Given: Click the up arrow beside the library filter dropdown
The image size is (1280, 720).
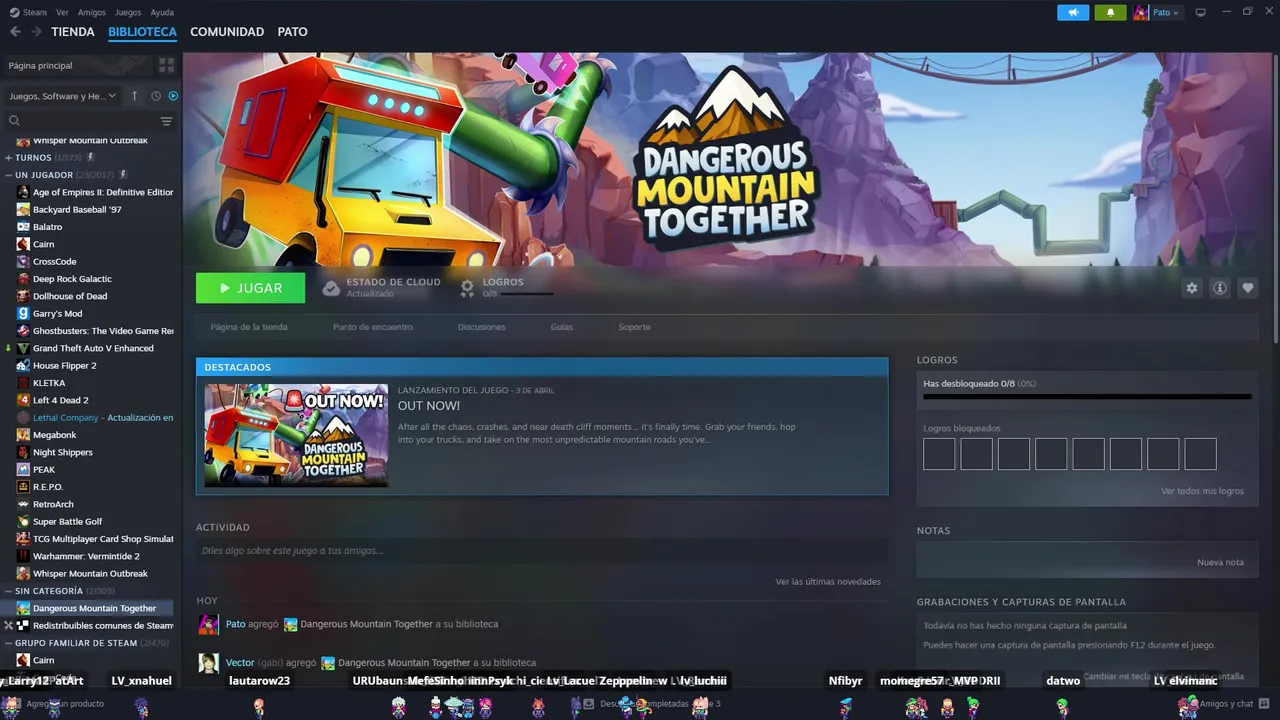Looking at the screenshot, I should 135,96.
